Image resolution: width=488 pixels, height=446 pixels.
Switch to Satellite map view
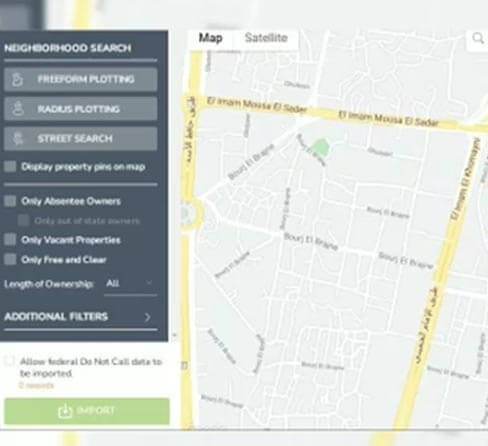coord(266,38)
